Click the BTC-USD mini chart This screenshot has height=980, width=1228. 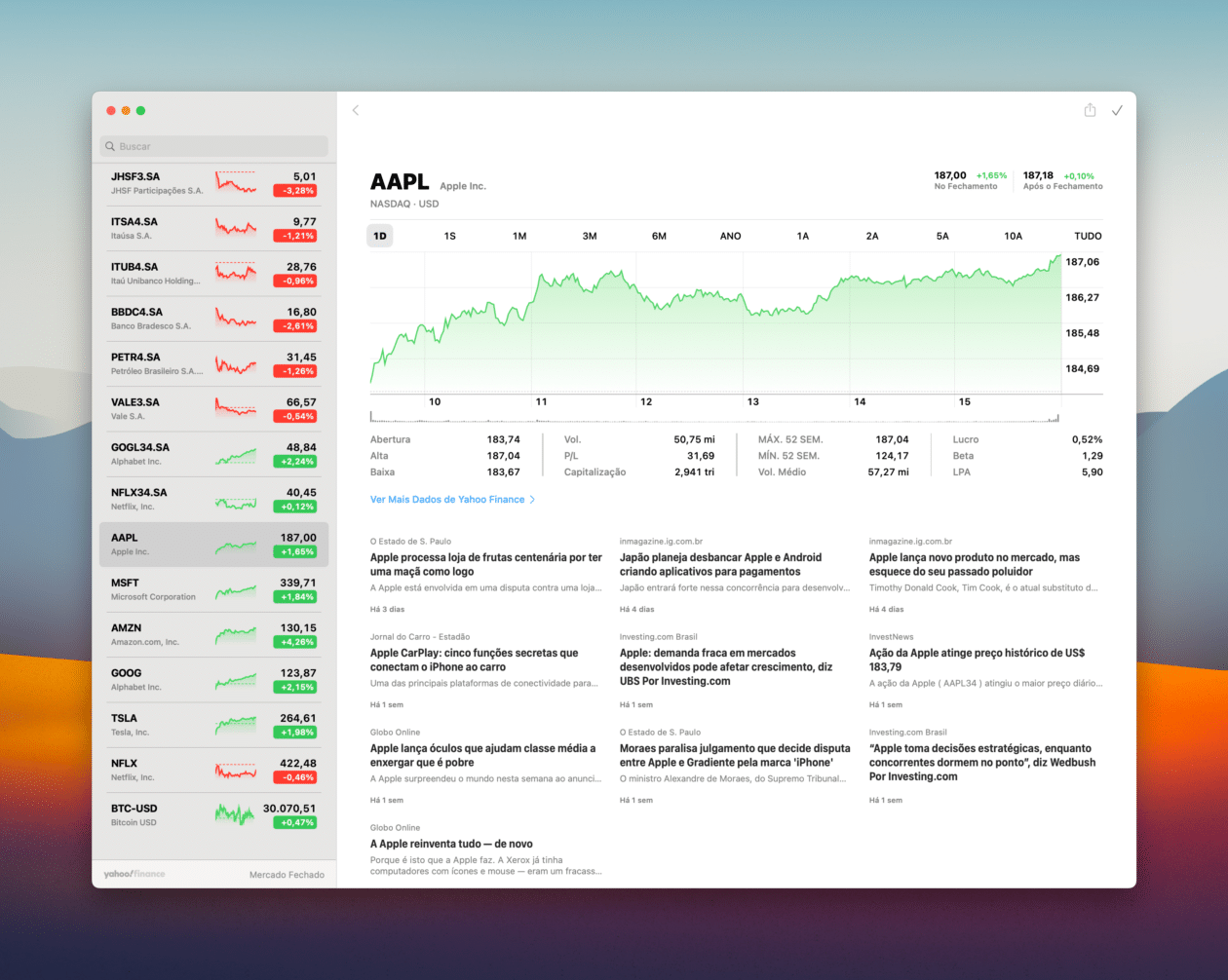point(235,814)
